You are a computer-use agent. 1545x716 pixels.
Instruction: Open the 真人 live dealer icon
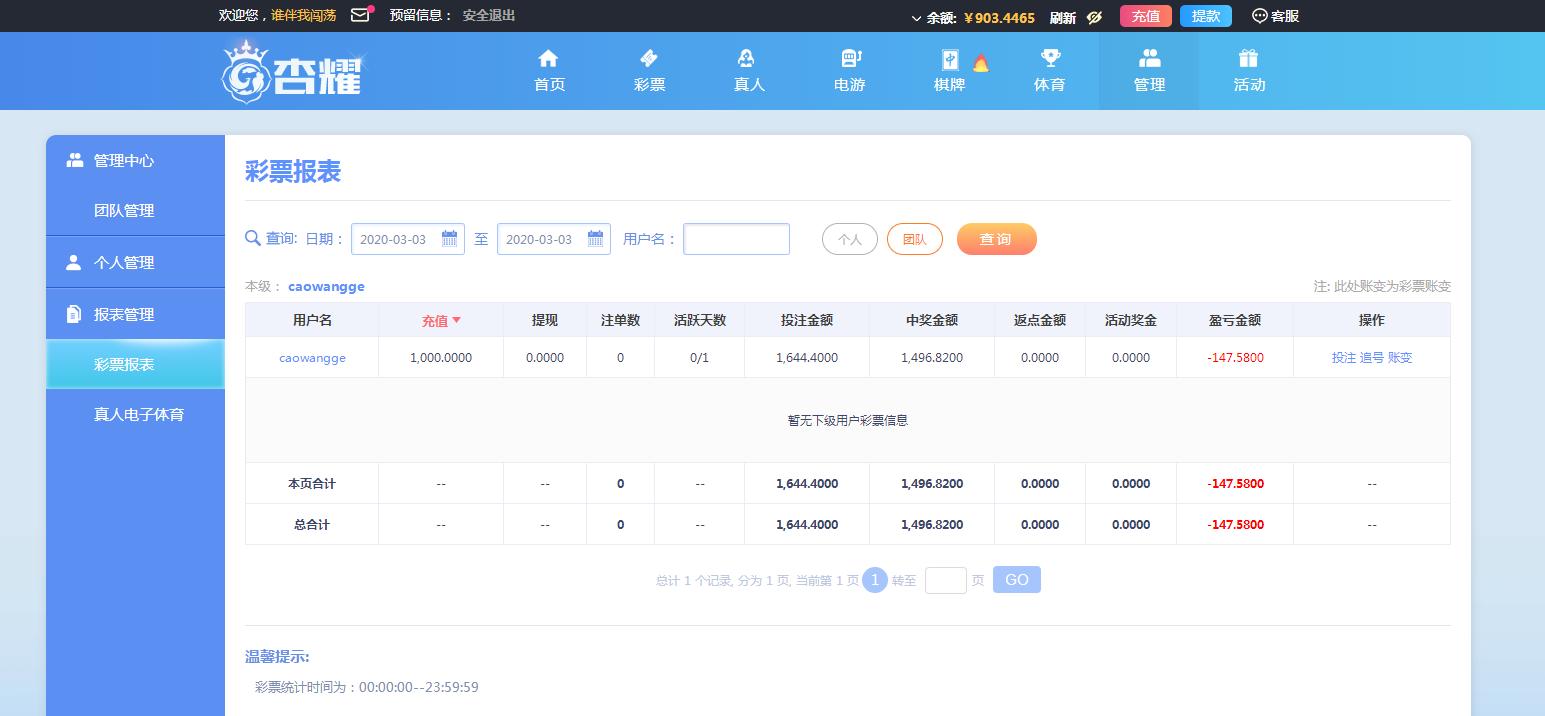coord(748,58)
